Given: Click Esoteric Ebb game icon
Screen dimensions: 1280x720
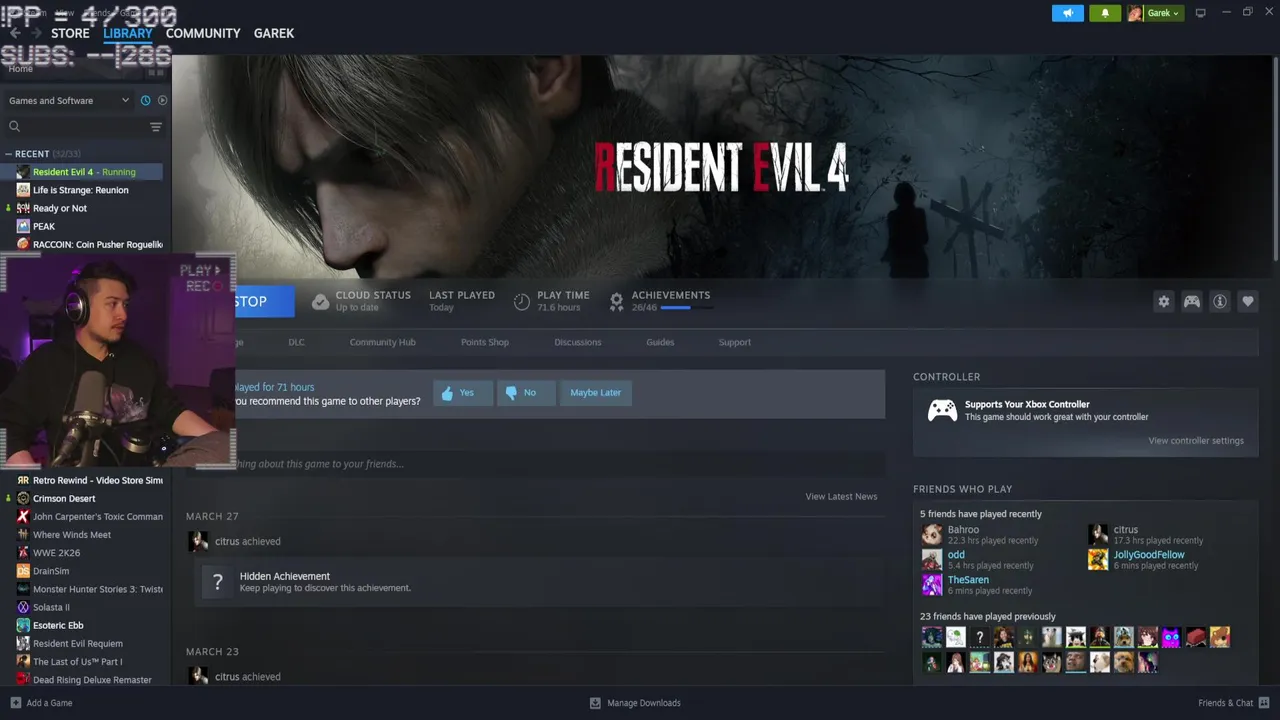Looking at the screenshot, I should [x=23, y=625].
